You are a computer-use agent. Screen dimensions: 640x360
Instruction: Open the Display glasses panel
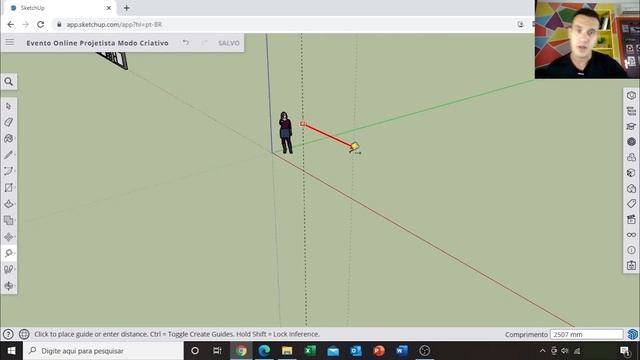[631, 235]
